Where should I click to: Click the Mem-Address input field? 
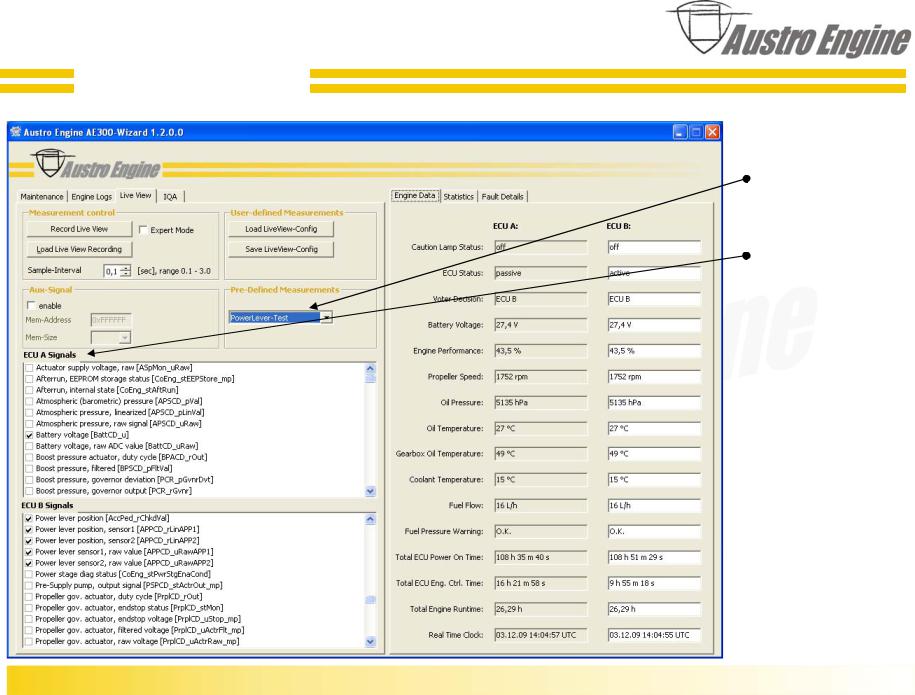111,320
